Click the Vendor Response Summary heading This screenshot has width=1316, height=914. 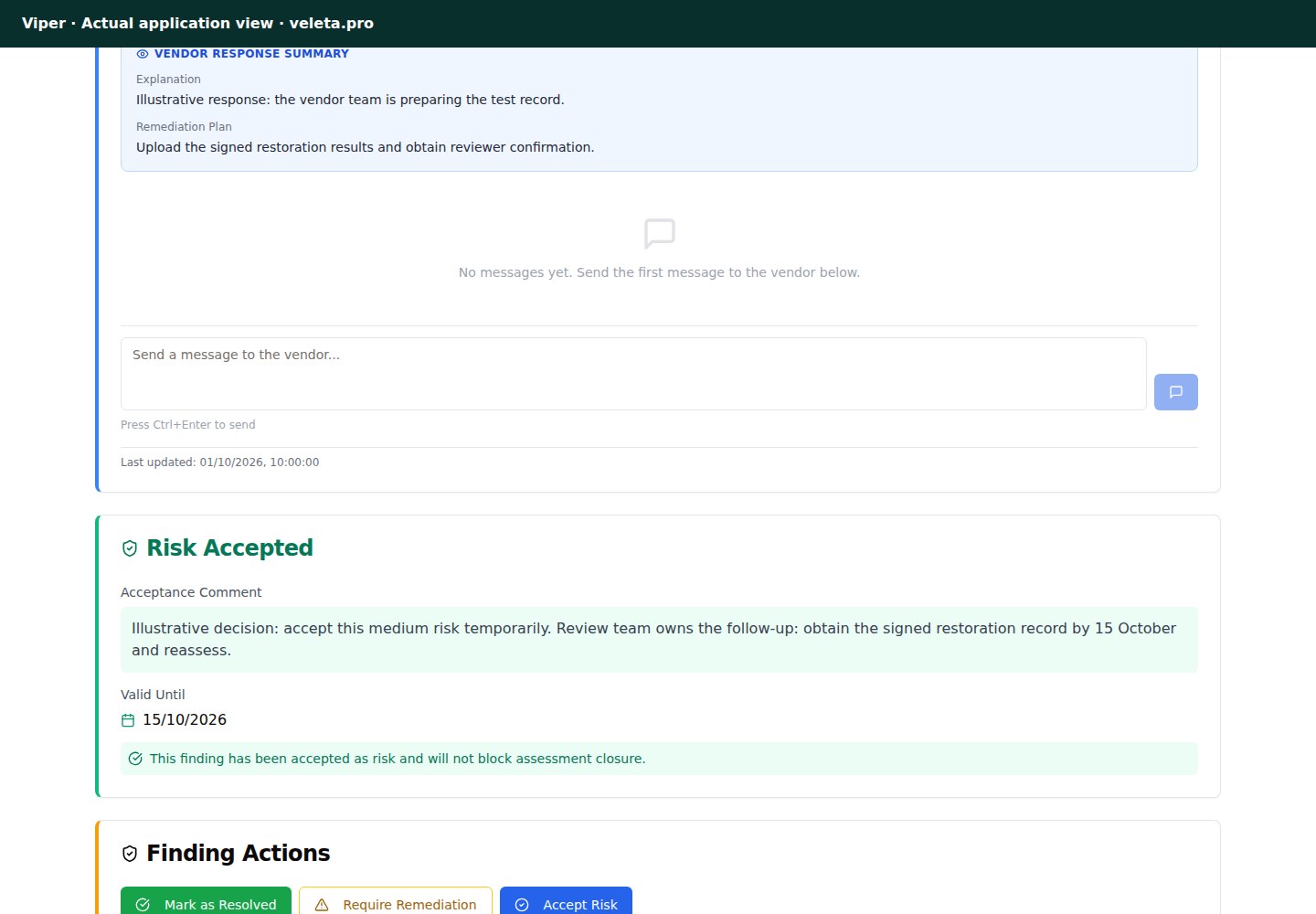(251, 54)
